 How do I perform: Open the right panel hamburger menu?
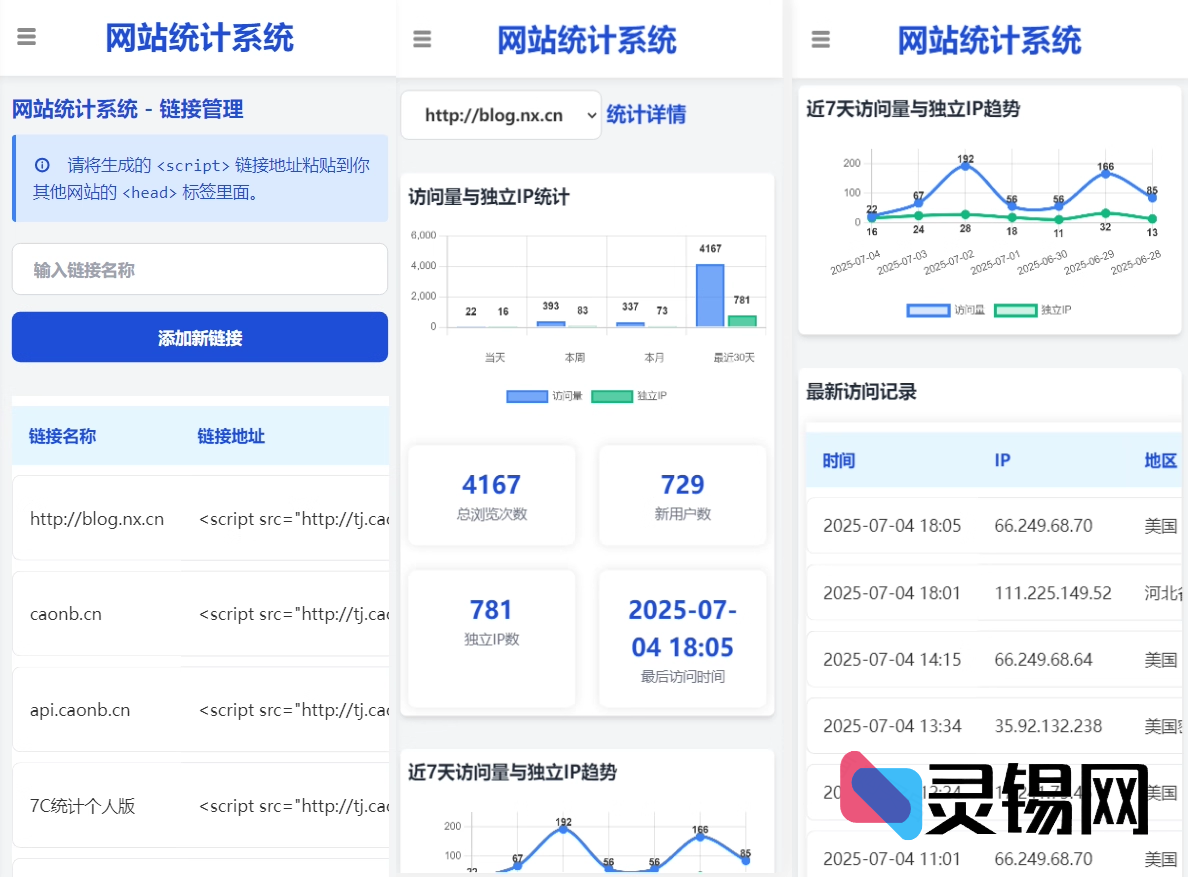820,39
